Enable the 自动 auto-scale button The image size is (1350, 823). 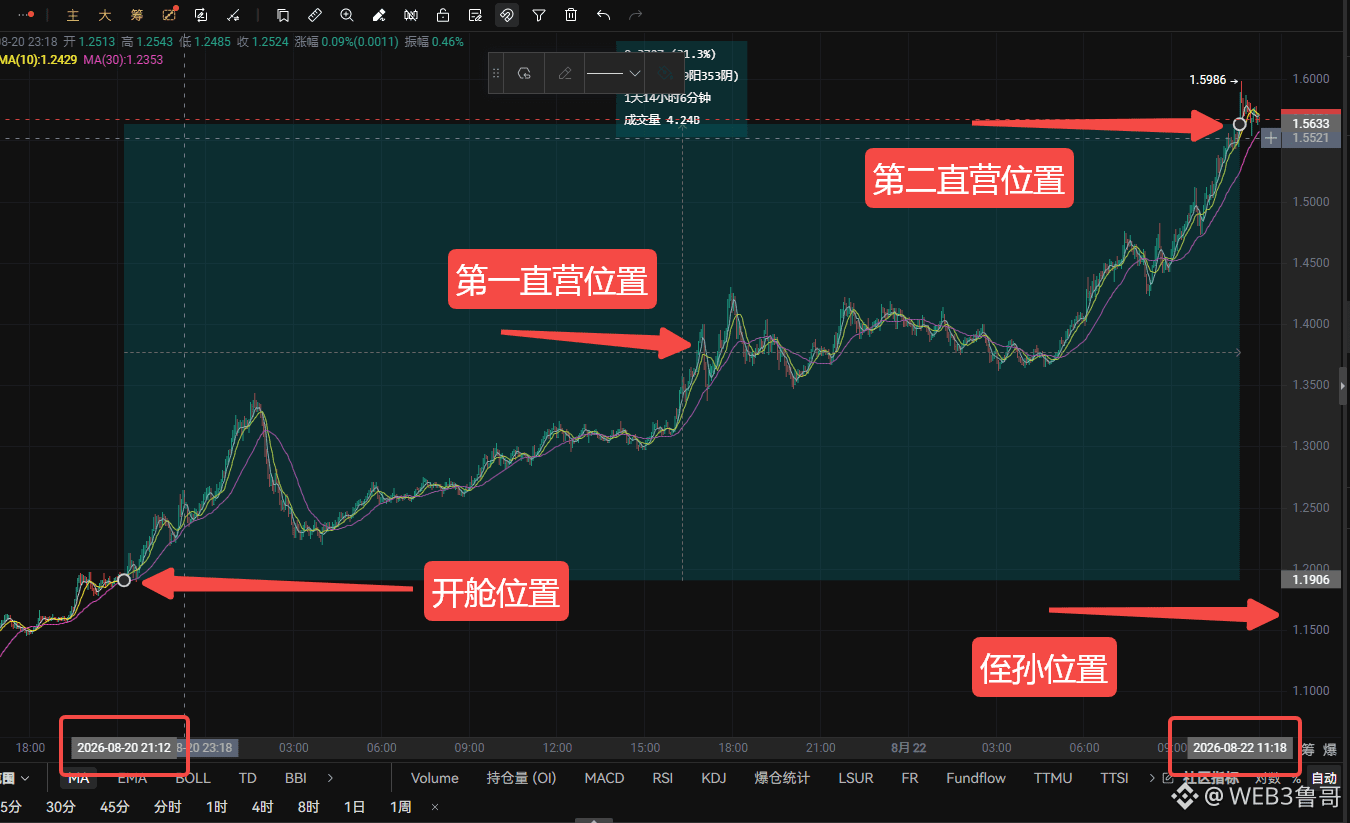[x=1324, y=778]
